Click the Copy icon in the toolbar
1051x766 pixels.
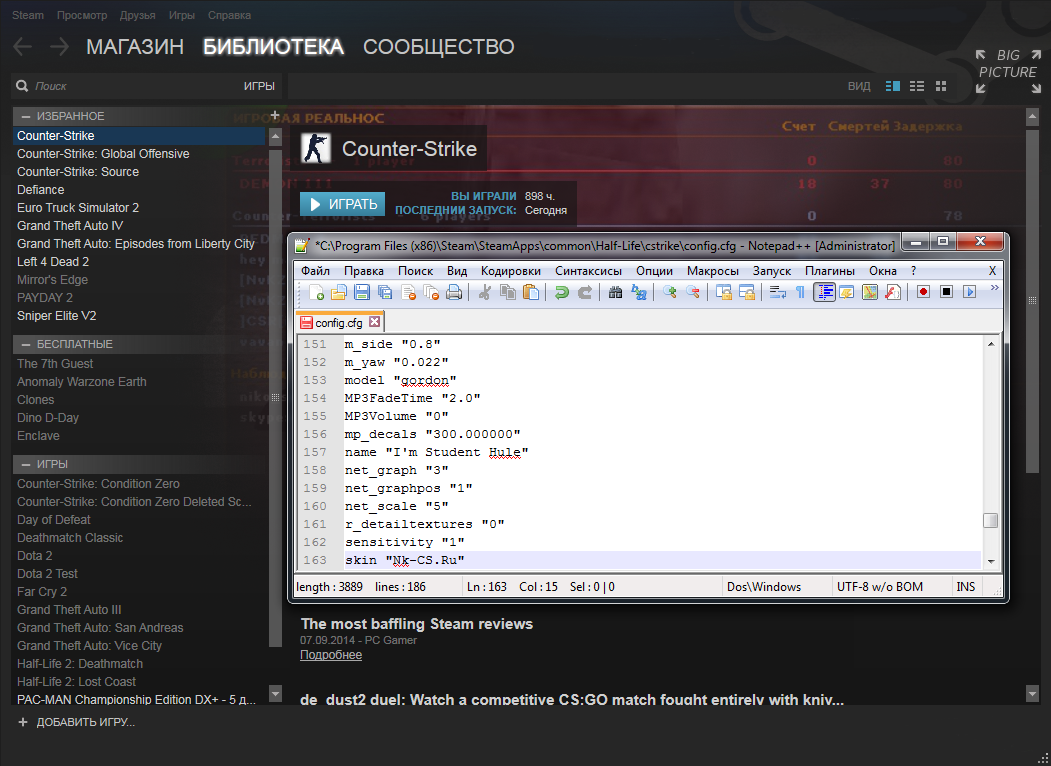(508, 292)
